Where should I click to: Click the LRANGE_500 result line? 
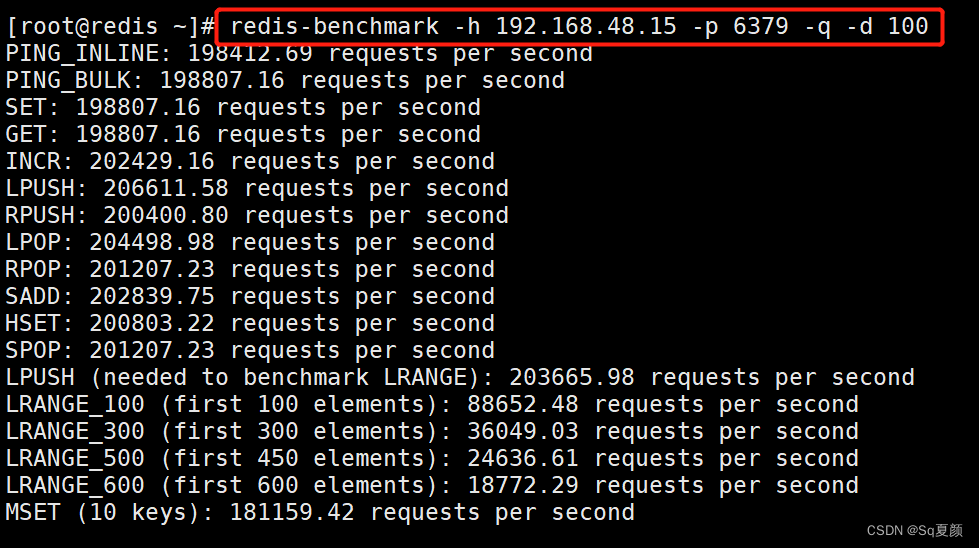click(432, 458)
